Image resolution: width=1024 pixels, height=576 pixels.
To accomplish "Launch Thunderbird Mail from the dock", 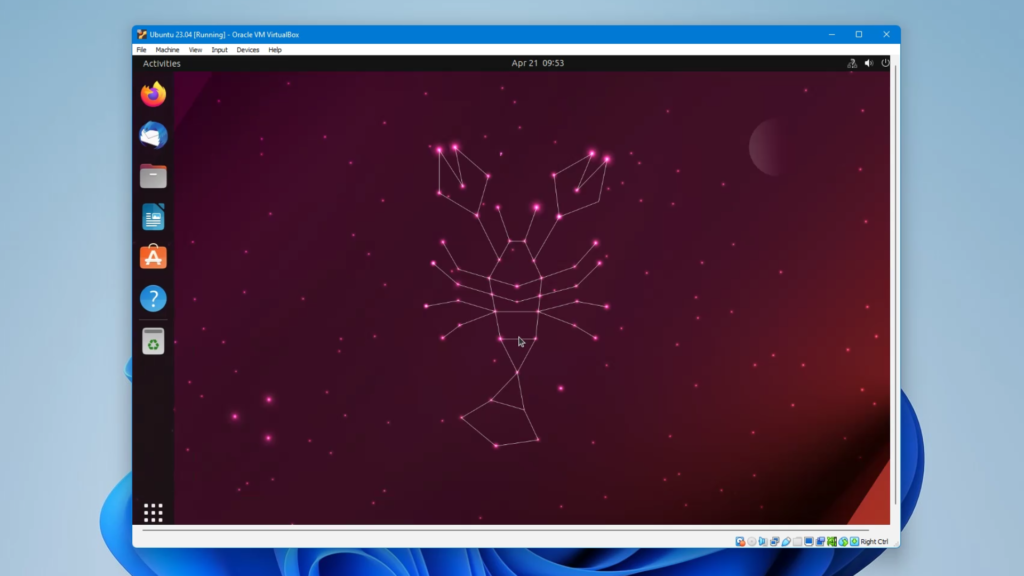I will click(153, 135).
